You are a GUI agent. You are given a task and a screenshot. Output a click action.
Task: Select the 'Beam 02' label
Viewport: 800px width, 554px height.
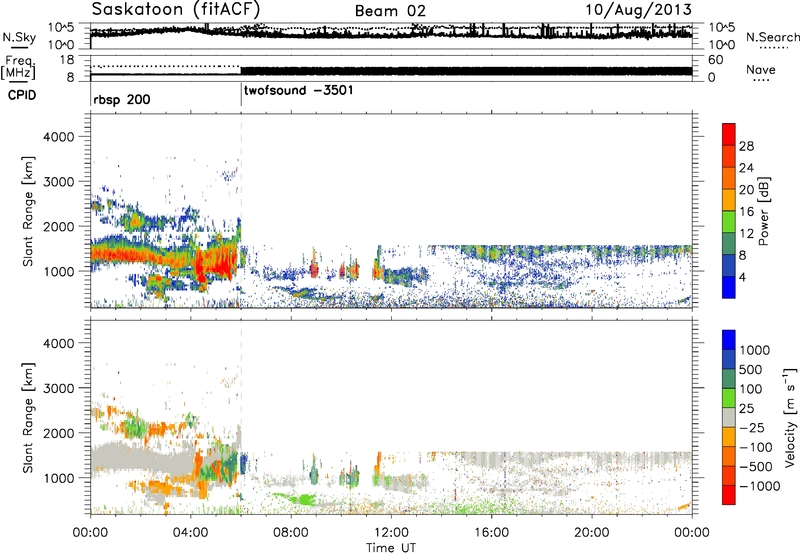pyautogui.click(x=390, y=11)
